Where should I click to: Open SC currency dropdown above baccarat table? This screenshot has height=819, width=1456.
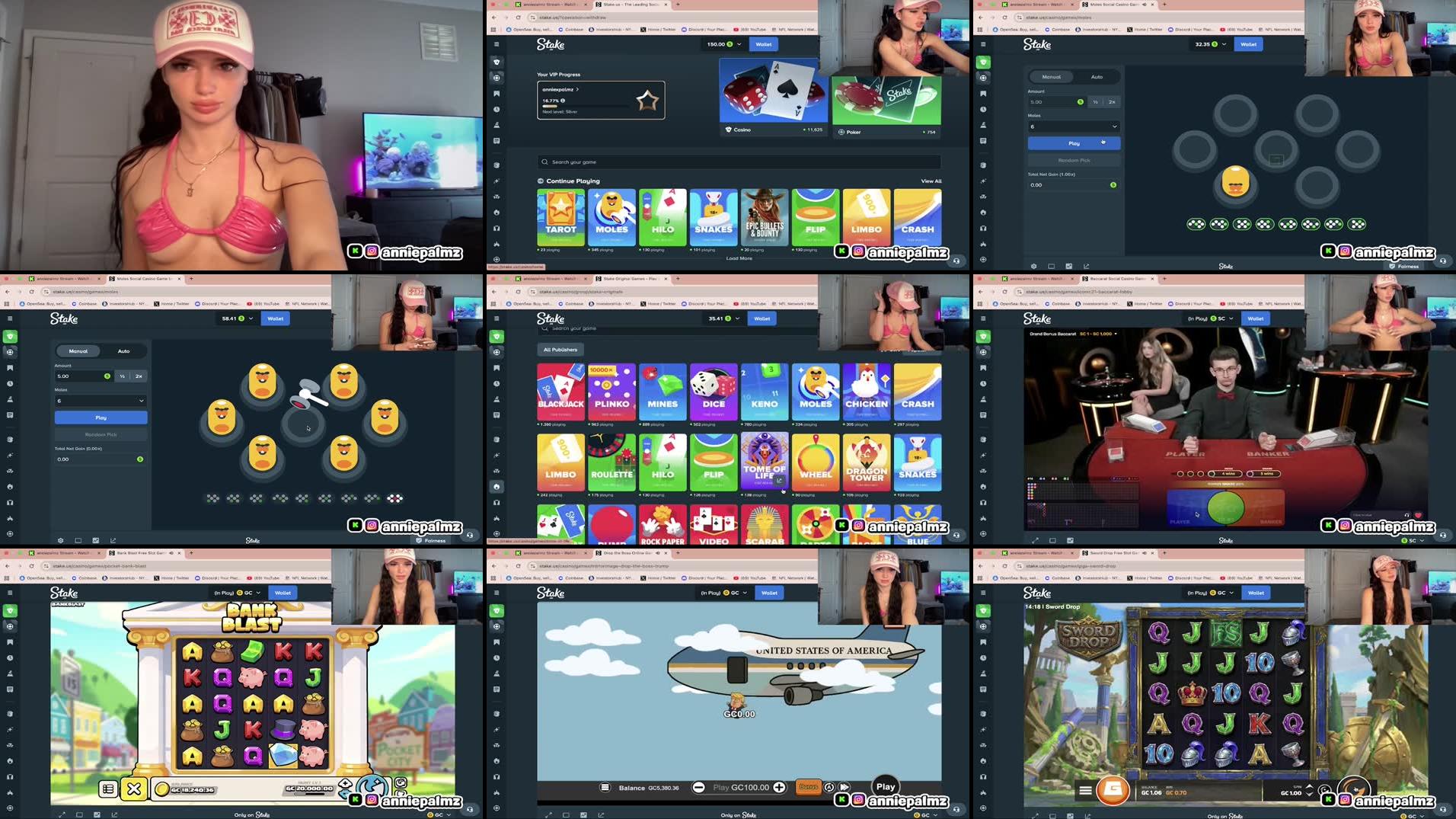tap(1211, 318)
